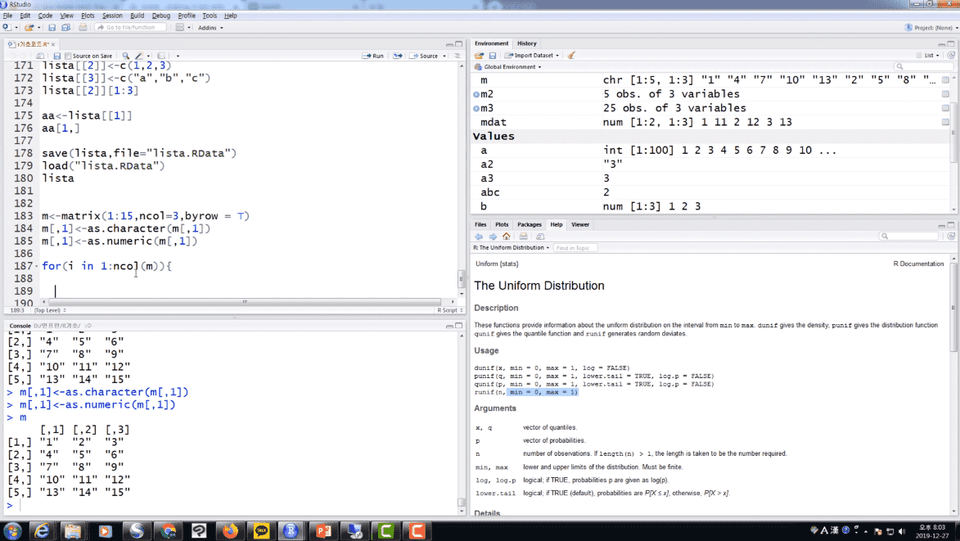Click console vertical scrollbar
The height and width of the screenshot is (541, 960).
462,503
